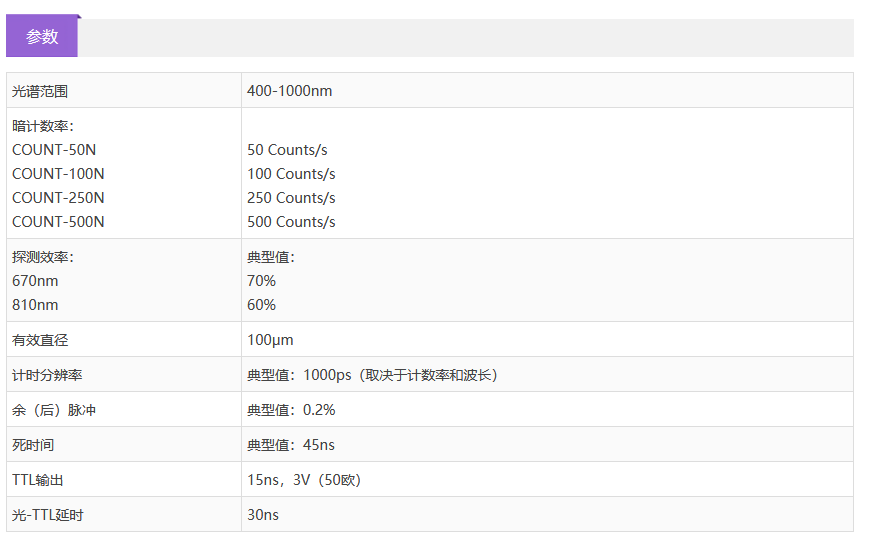Image resolution: width=871 pixels, height=542 pixels.
Task: Select the 30ns 光-TTL延时 value
Action: (x=263, y=515)
